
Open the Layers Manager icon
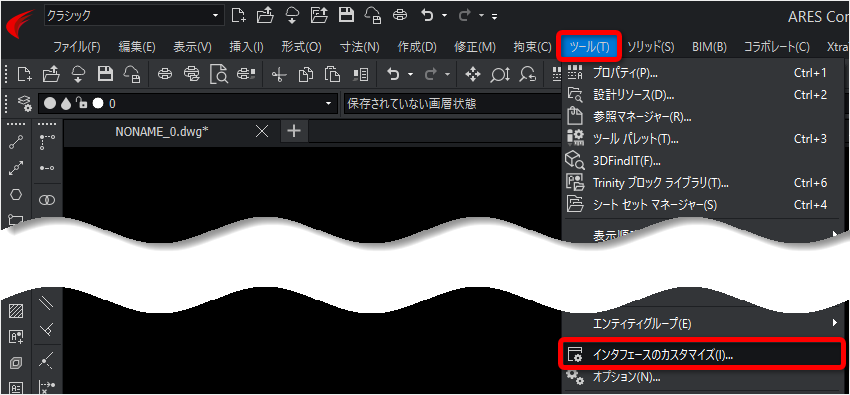(23, 103)
